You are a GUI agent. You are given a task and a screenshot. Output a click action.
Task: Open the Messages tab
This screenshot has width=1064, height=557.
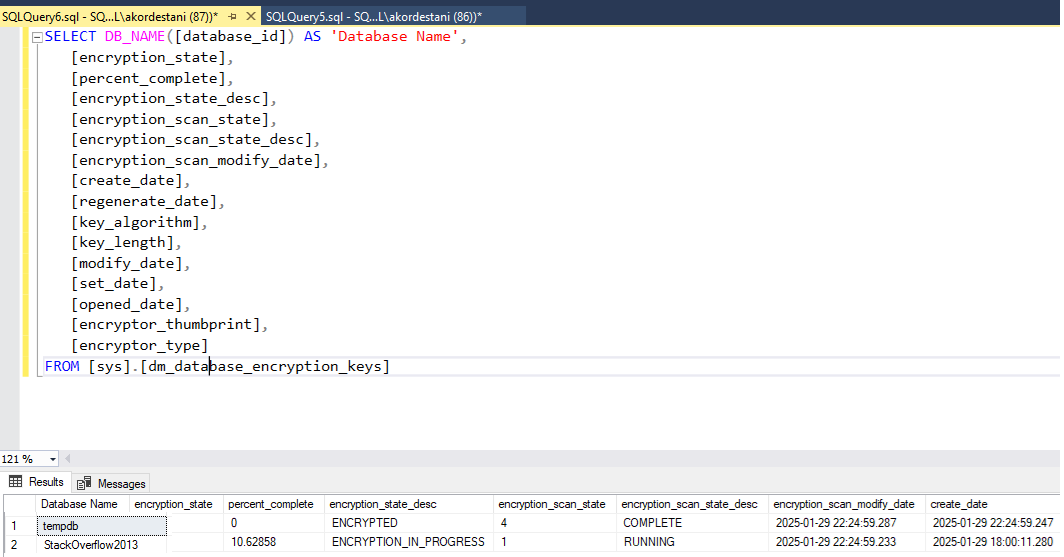(111, 484)
